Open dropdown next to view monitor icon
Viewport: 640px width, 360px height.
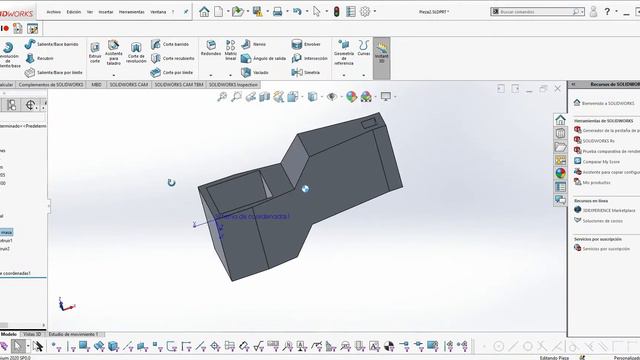tap(395, 97)
